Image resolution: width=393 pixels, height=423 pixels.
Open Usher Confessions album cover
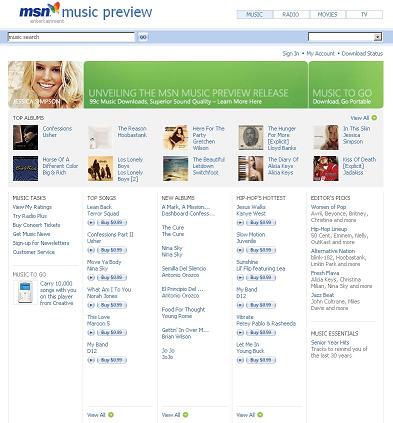coord(25,137)
